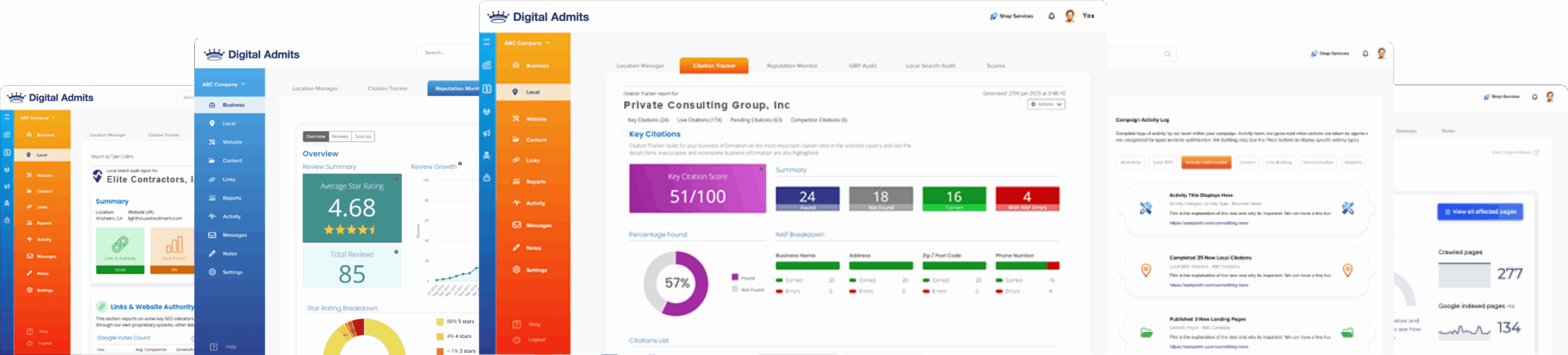Click the Total Reviews 85 card

tap(352, 267)
